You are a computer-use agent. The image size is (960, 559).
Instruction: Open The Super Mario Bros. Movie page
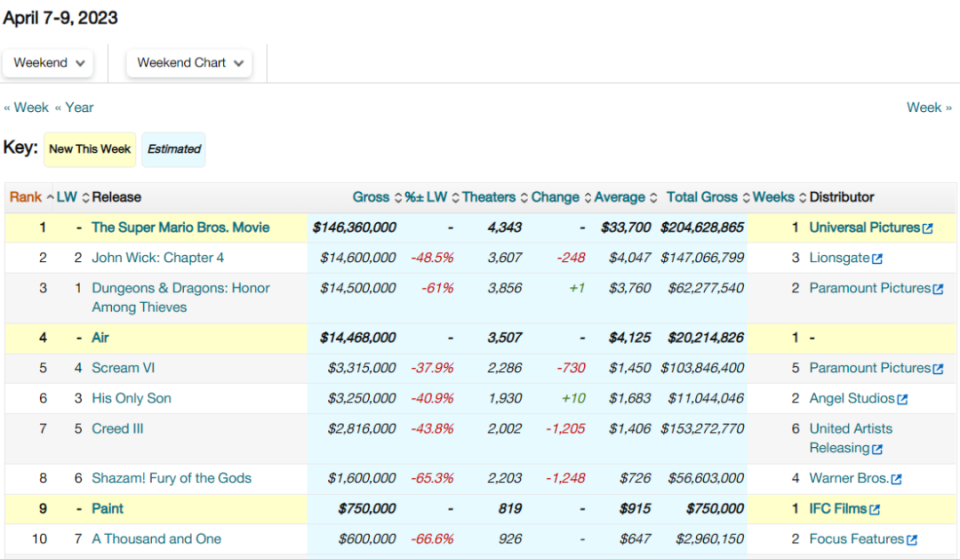point(181,228)
